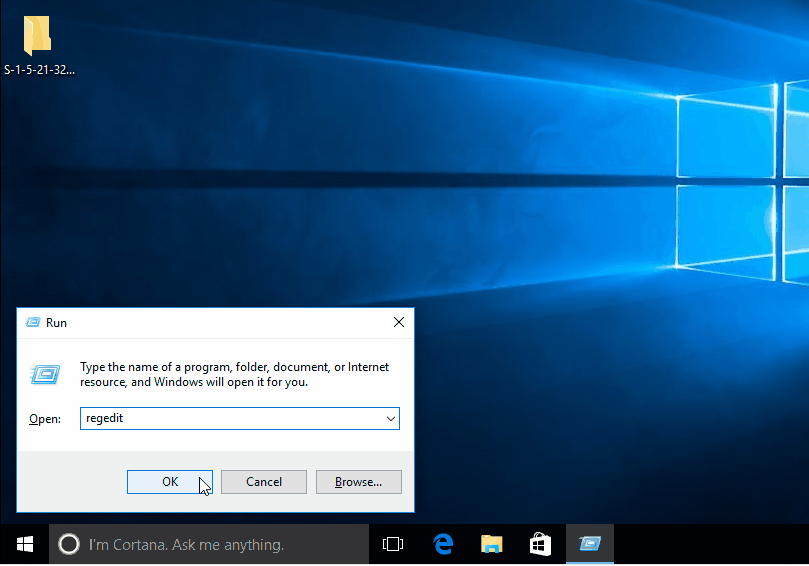Viewport: 809px width, 566px height.
Task: Open the Windows Store taskbar icon
Action: pyautogui.click(x=540, y=545)
